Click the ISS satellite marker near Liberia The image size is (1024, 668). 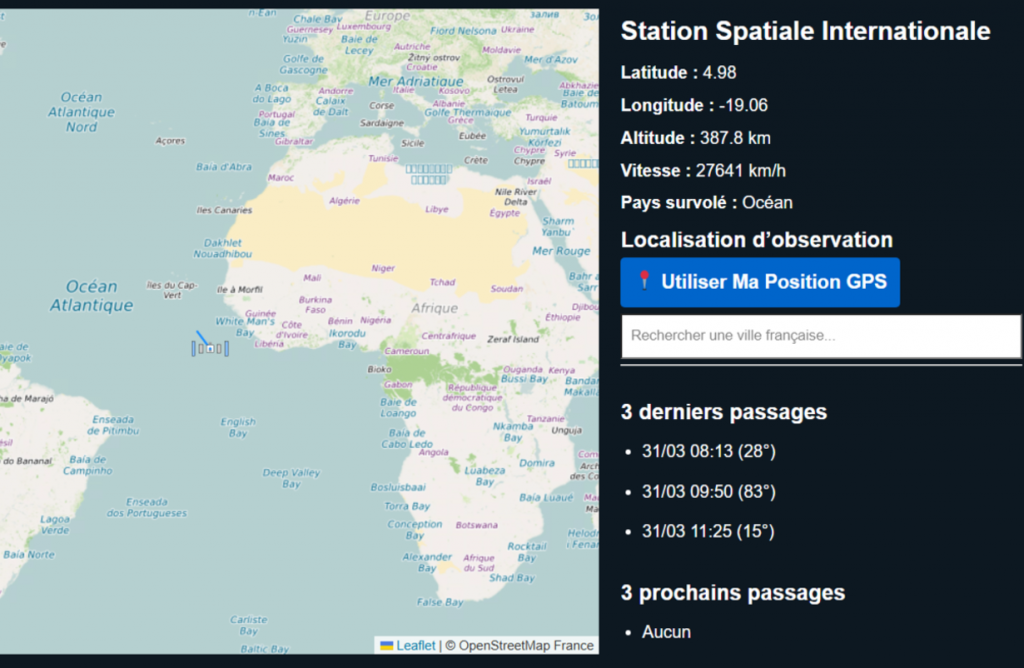[x=210, y=348]
